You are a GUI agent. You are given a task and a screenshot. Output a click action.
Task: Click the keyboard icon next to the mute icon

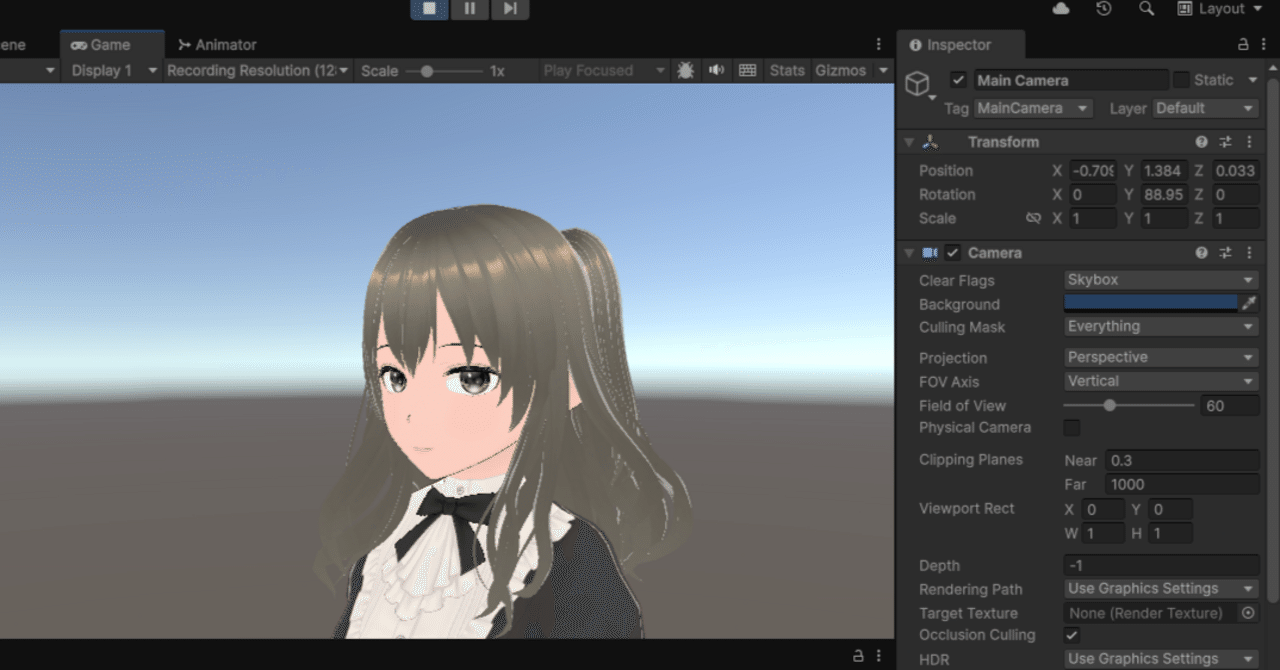click(746, 70)
